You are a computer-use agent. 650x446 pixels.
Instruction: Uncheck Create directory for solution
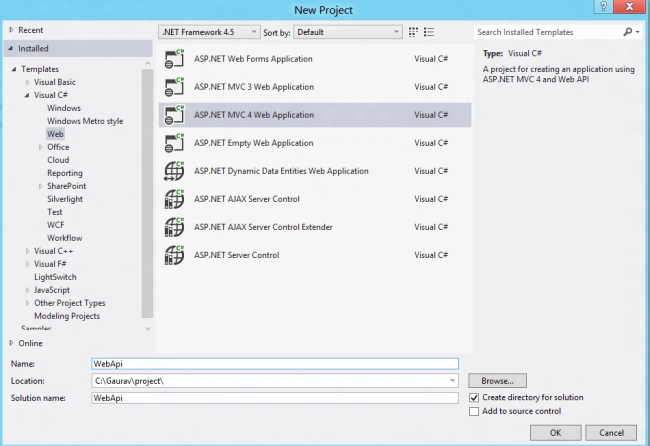coord(474,398)
